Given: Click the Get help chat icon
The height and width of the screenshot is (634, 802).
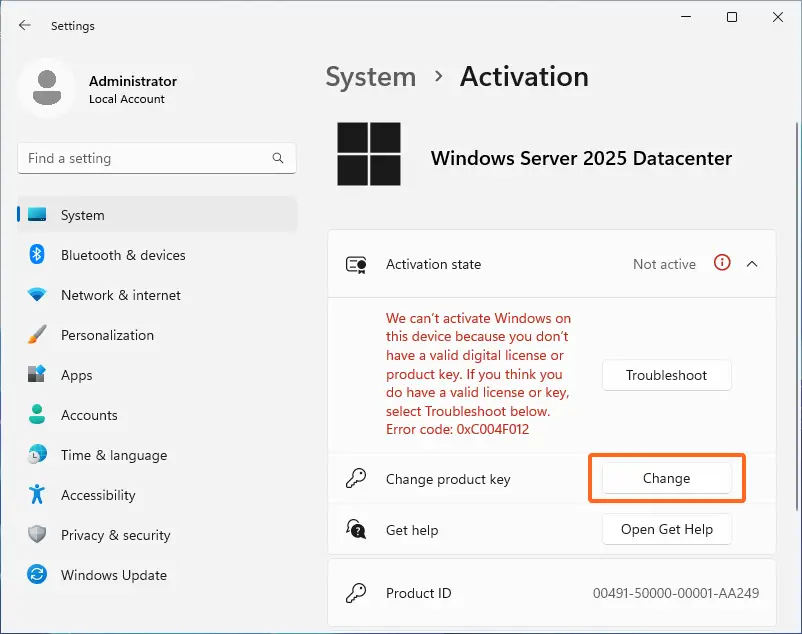Looking at the screenshot, I should click(356, 529).
